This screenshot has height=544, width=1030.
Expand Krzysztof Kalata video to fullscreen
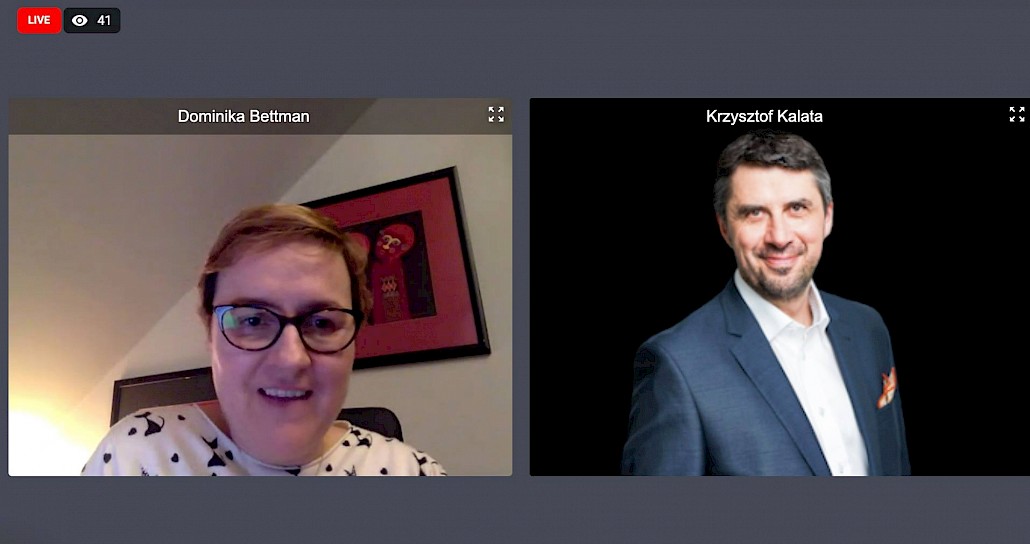[x=1017, y=114]
